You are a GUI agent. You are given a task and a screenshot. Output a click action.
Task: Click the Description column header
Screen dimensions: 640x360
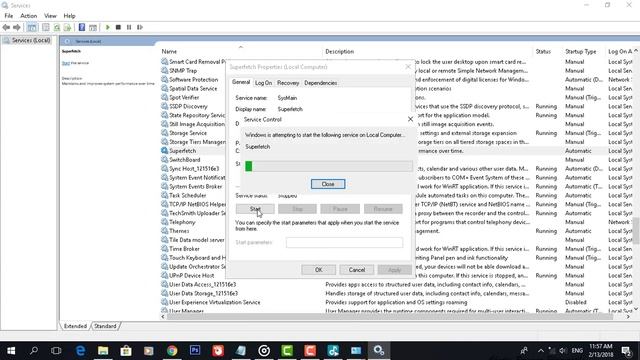click(339, 51)
